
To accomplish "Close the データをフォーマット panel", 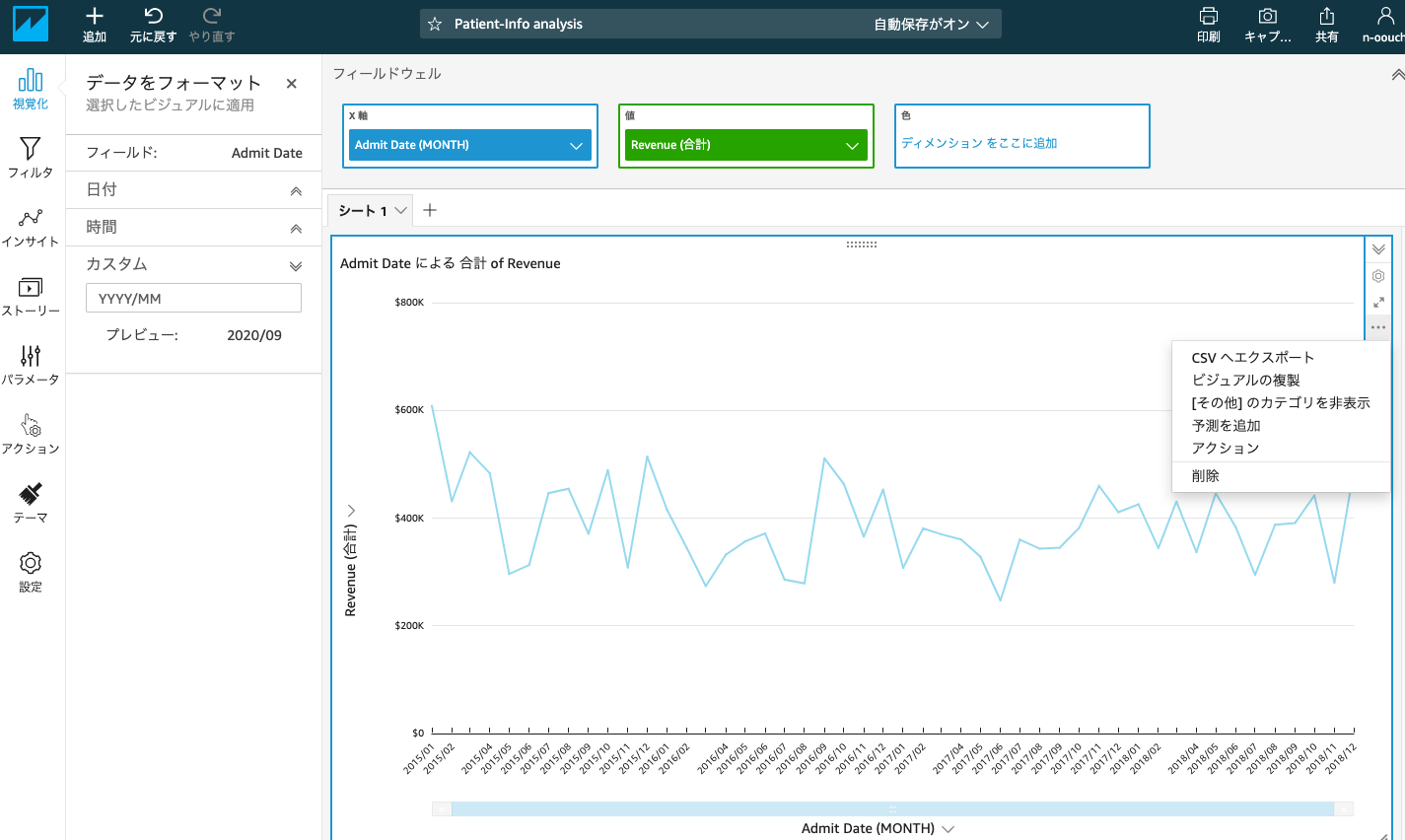I will click(x=292, y=84).
